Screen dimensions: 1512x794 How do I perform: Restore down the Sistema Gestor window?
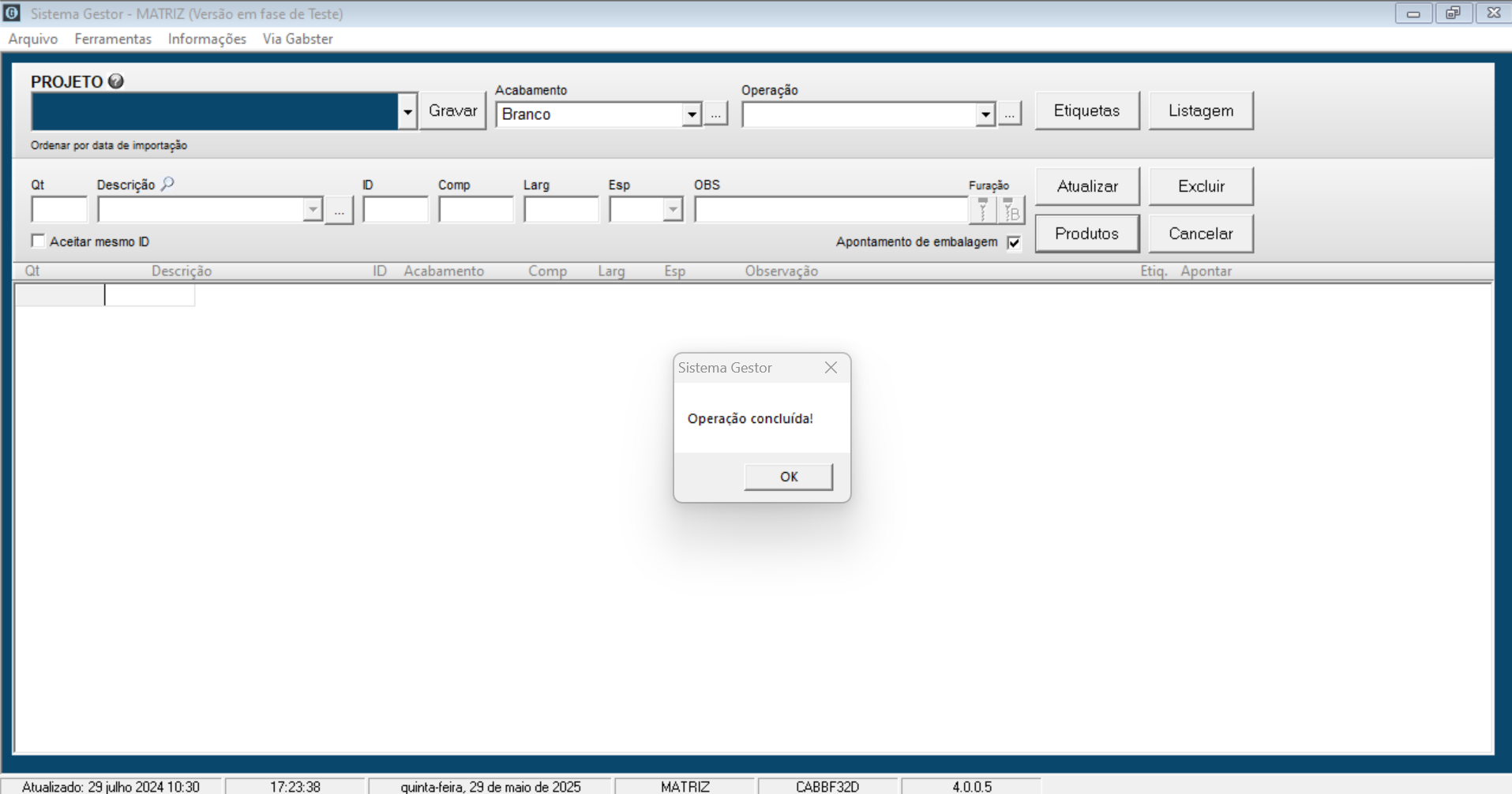tap(1453, 13)
